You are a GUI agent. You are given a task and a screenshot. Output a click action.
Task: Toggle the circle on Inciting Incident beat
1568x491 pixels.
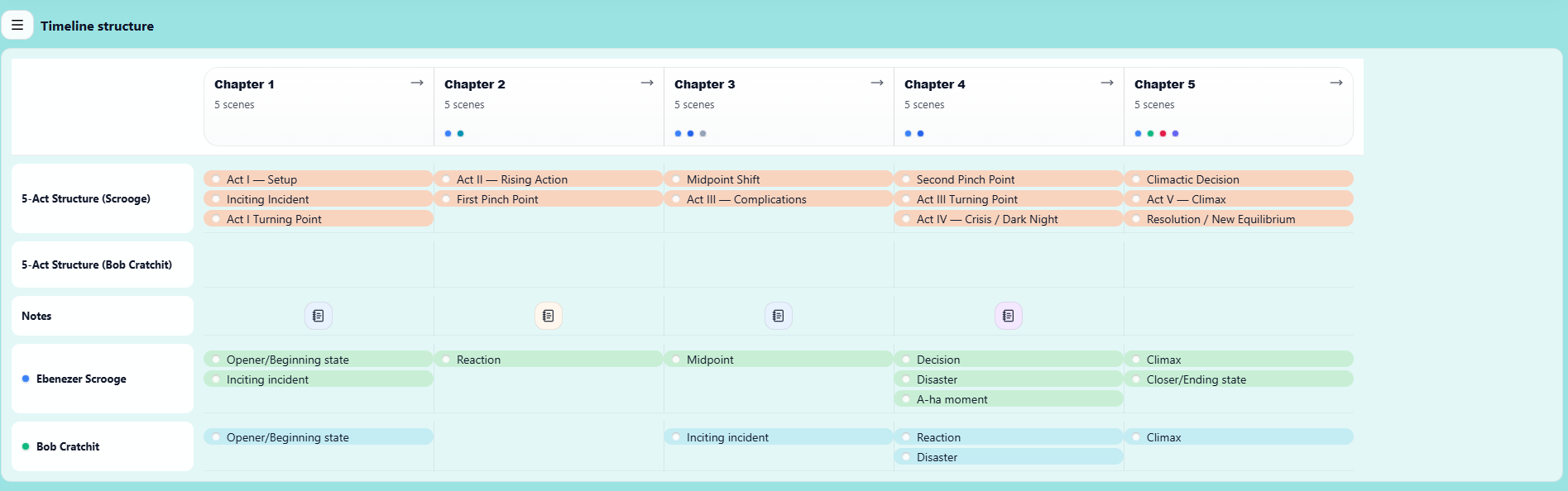(216, 199)
